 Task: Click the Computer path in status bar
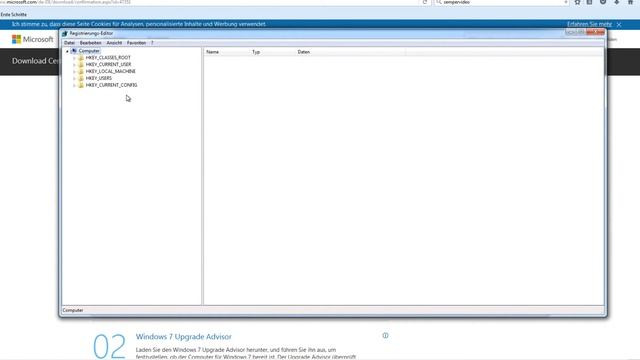(x=73, y=311)
